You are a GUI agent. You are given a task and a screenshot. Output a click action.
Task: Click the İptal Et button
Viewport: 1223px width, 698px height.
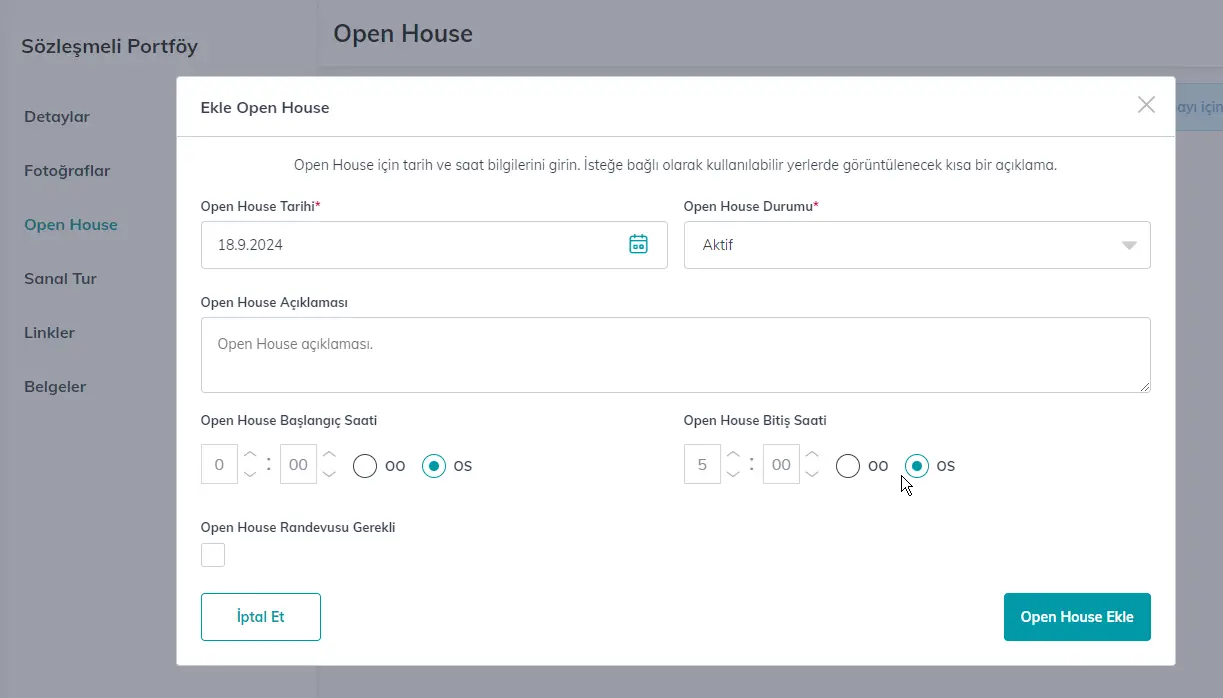click(261, 617)
